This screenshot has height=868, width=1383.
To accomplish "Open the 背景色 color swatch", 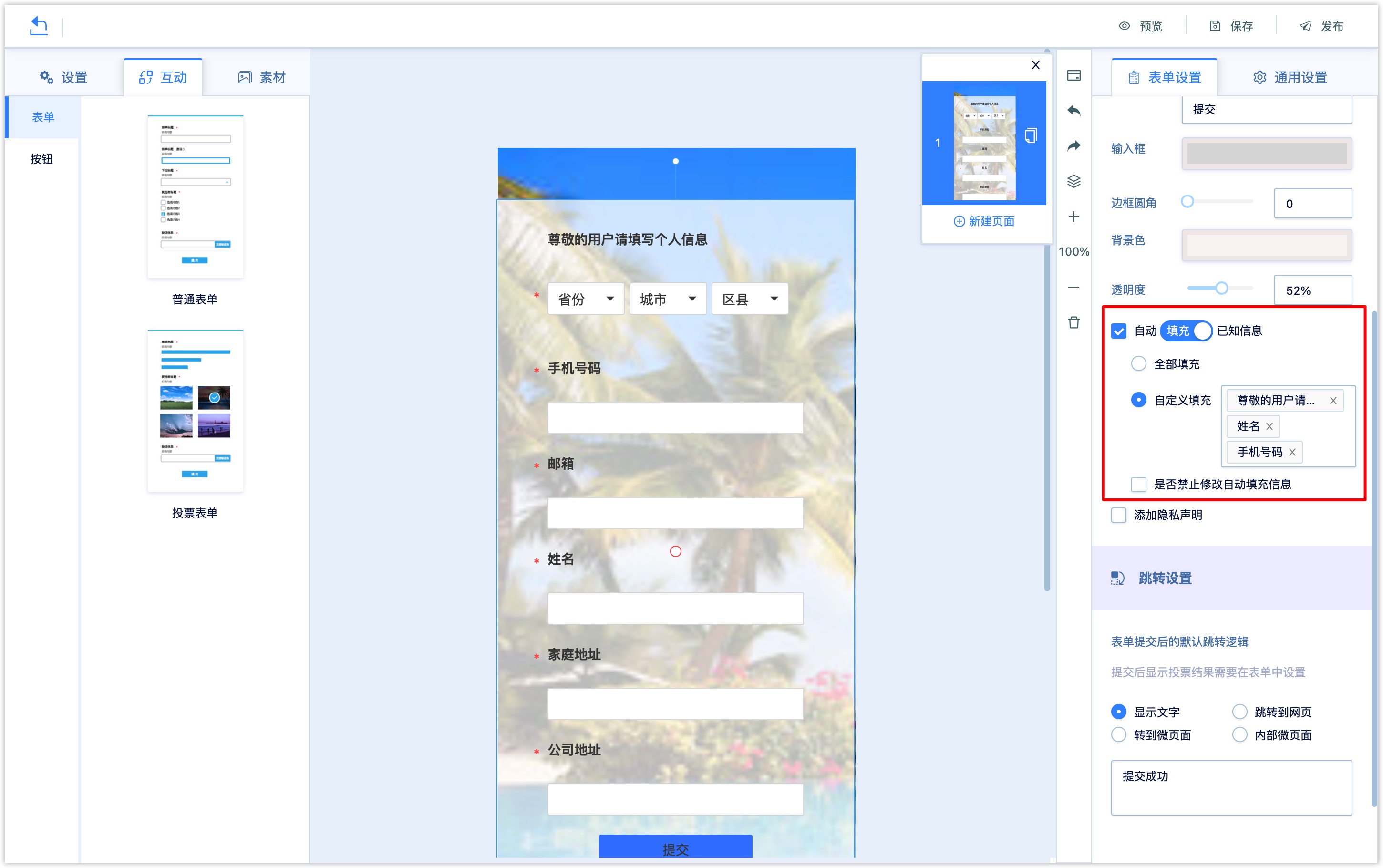I will pyautogui.click(x=1266, y=245).
